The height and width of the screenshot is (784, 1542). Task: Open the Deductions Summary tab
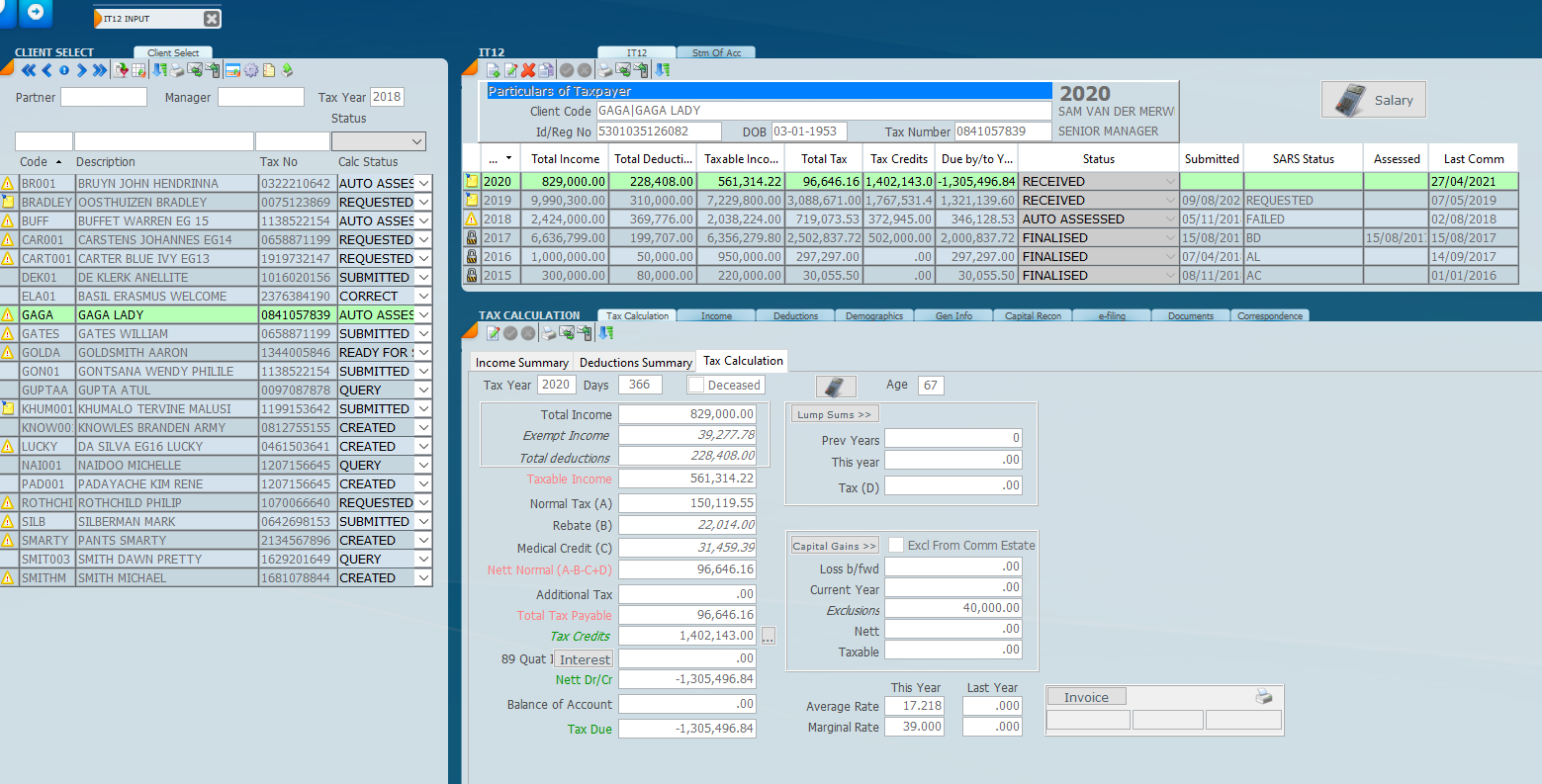[635, 362]
